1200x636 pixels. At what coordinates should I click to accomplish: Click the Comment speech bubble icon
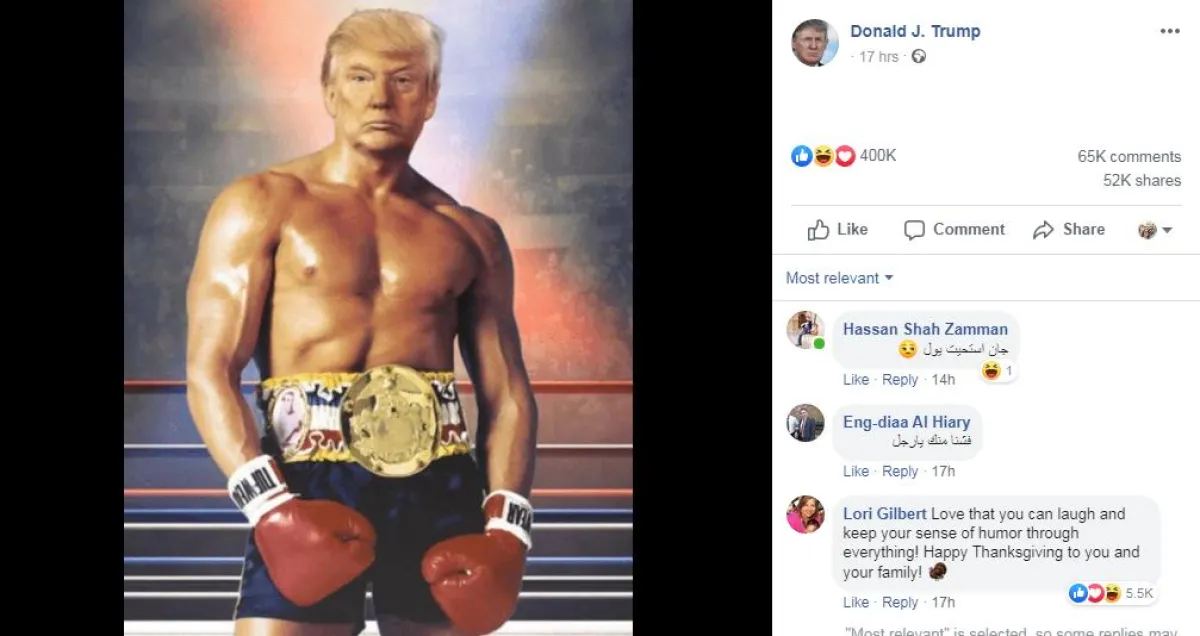tap(914, 230)
